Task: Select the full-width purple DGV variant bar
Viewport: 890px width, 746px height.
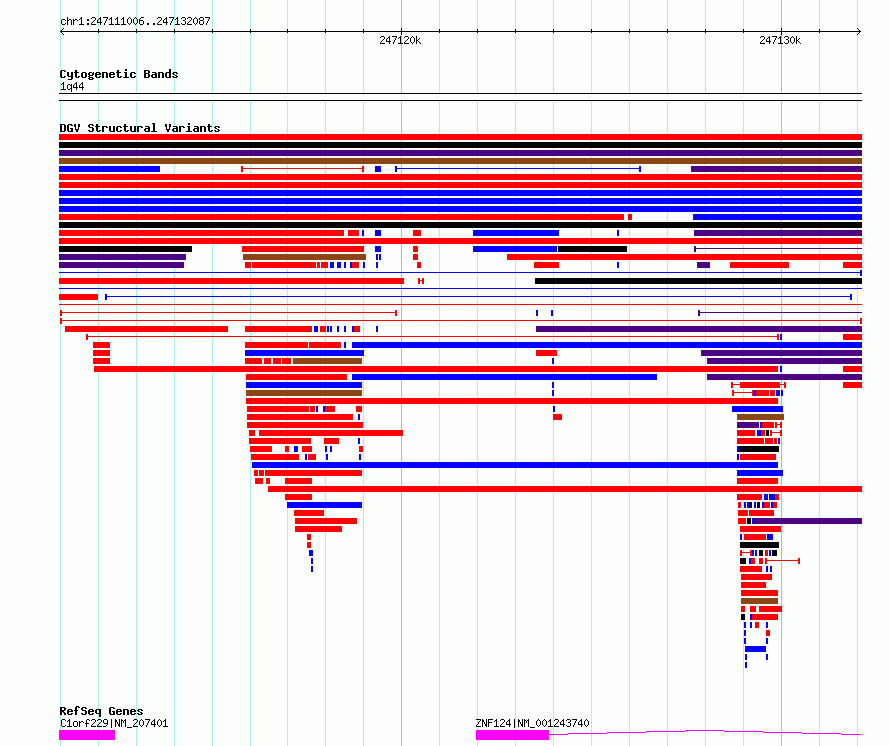Action: [x=460, y=153]
